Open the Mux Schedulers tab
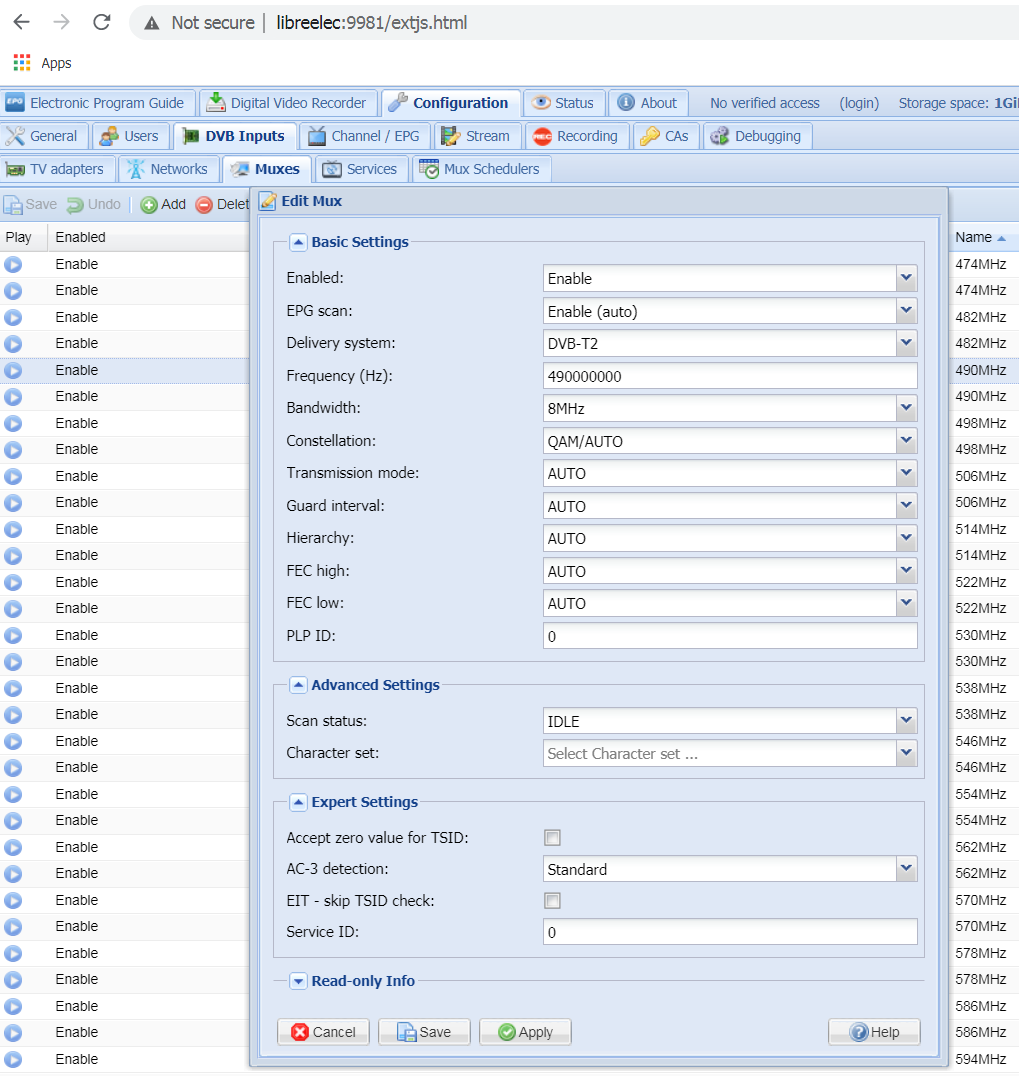Viewport: 1019px width, 1076px height. point(480,169)
